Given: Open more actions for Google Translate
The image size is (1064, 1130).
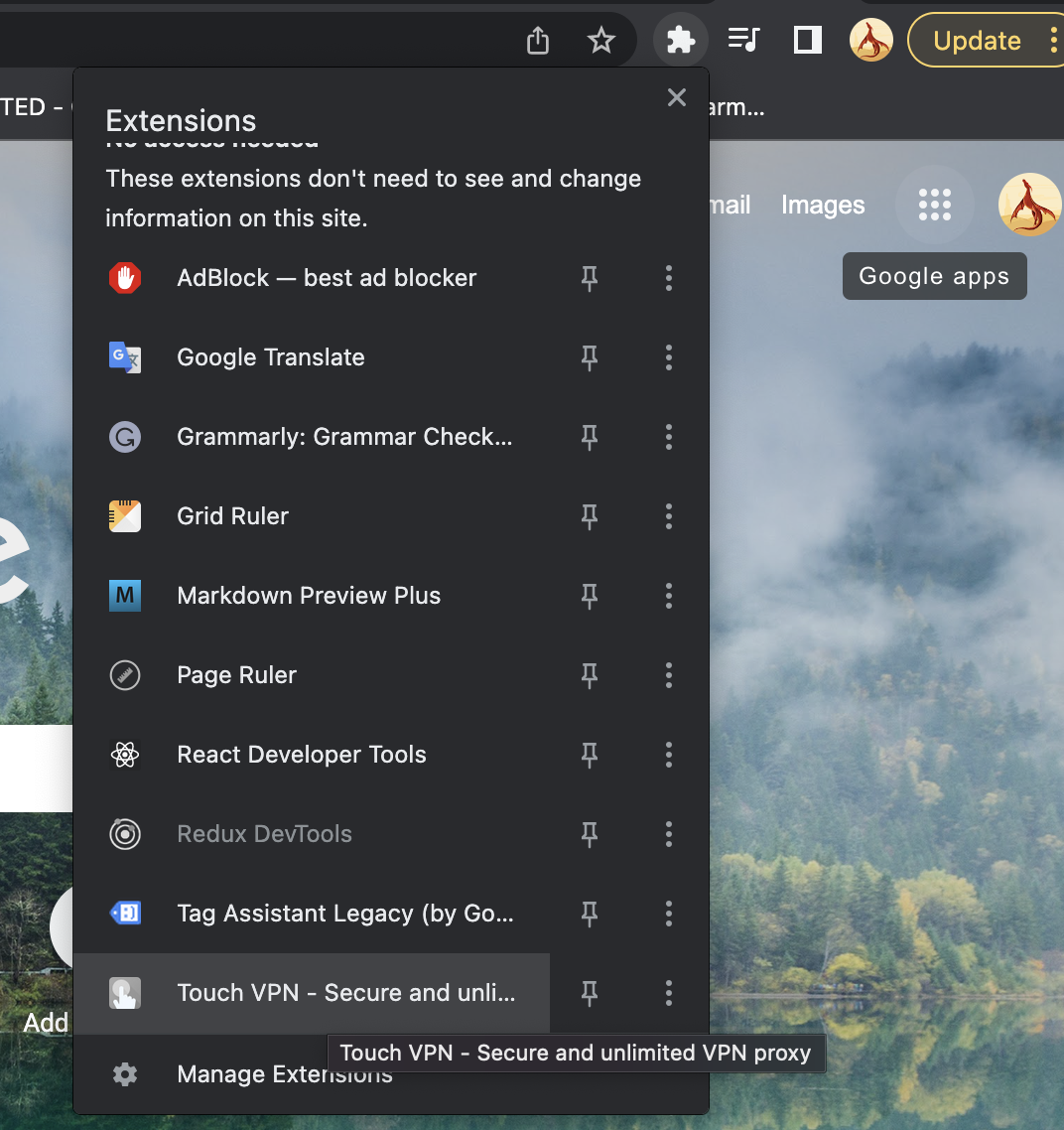Looking at the screenshot, I should click(669, 357).
